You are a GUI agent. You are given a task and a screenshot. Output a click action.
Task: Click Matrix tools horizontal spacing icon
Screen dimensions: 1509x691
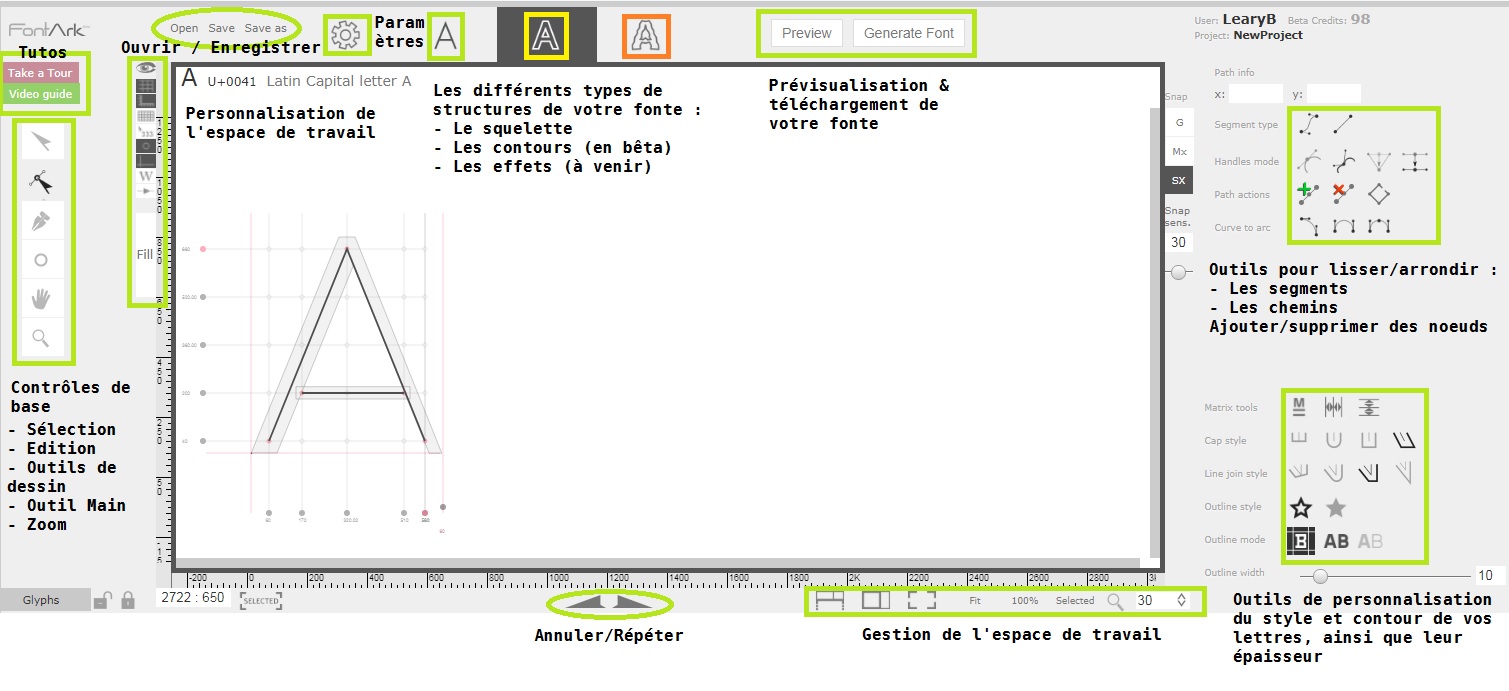click(x=1334, y=407)
